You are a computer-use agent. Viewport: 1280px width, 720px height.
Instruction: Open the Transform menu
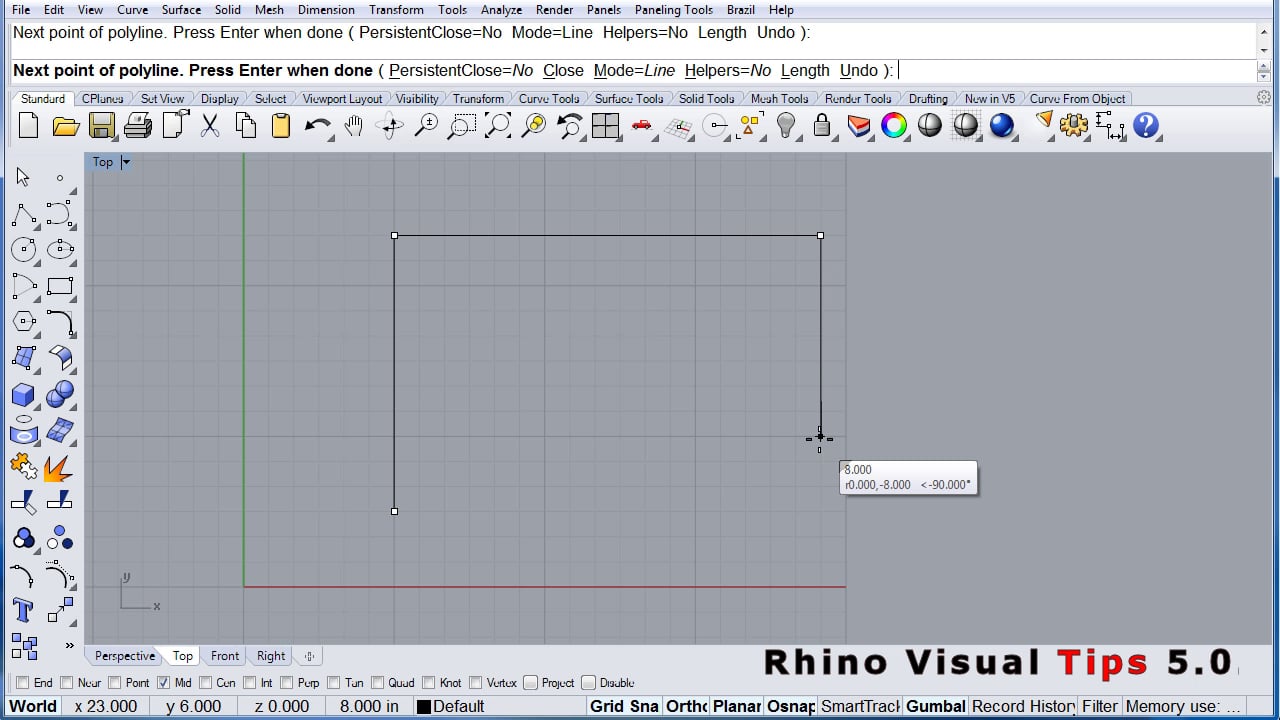point(396,10)
